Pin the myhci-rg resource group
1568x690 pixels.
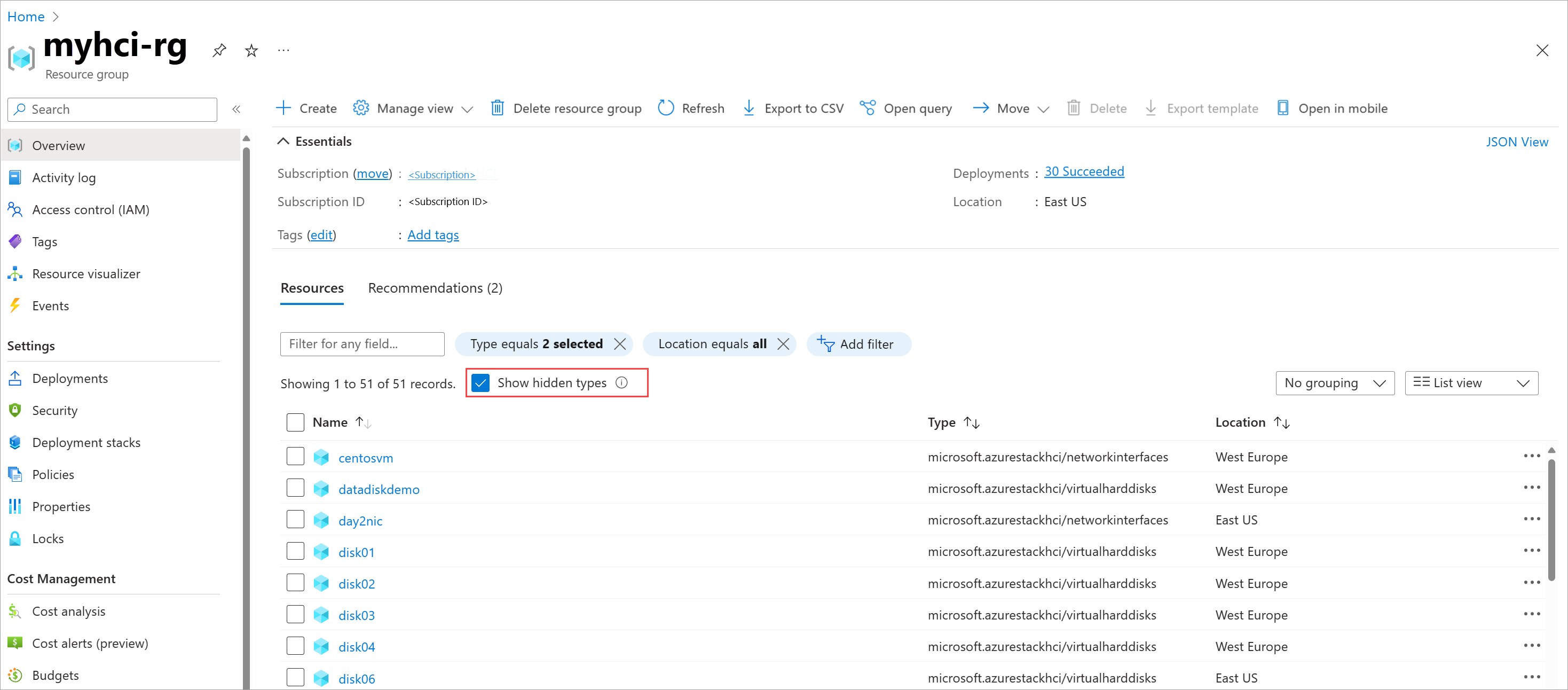coord(219,50)
